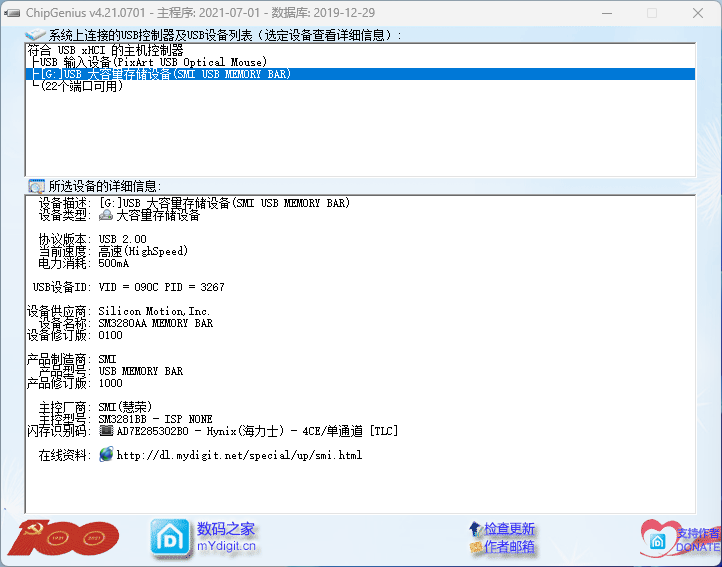
Task: Click the 支持作者 DONATE link text
Action: (x=698, y=540)
